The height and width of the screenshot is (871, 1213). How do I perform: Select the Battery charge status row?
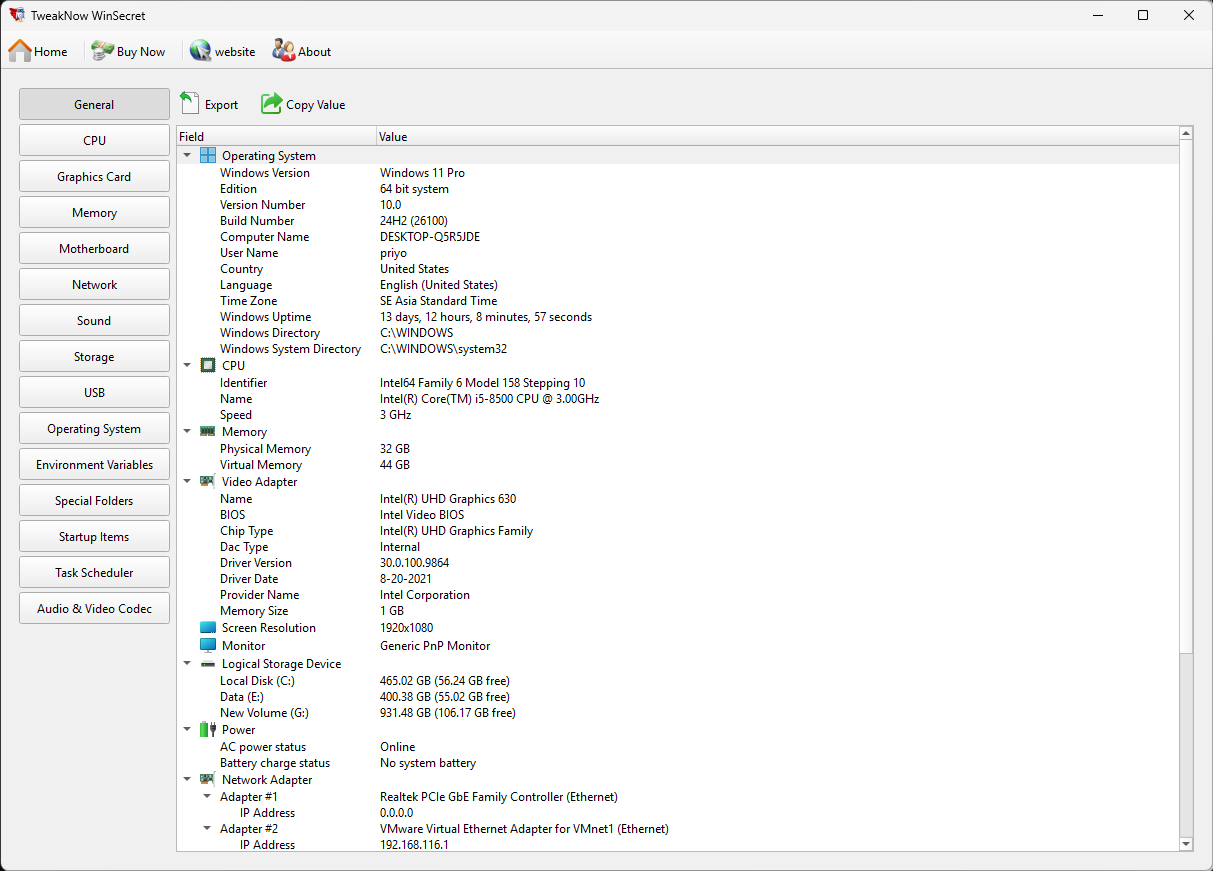click(x=678, y=763)
